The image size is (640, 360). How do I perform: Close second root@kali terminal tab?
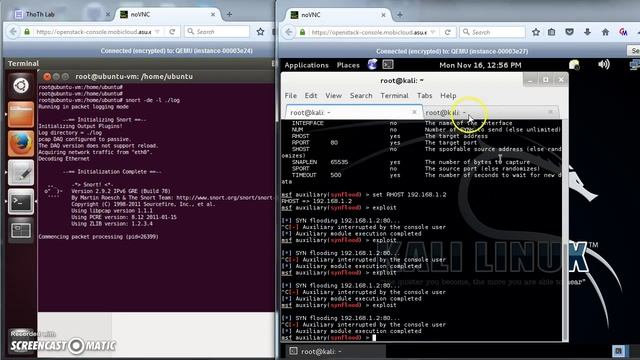(x=551, y=112)
